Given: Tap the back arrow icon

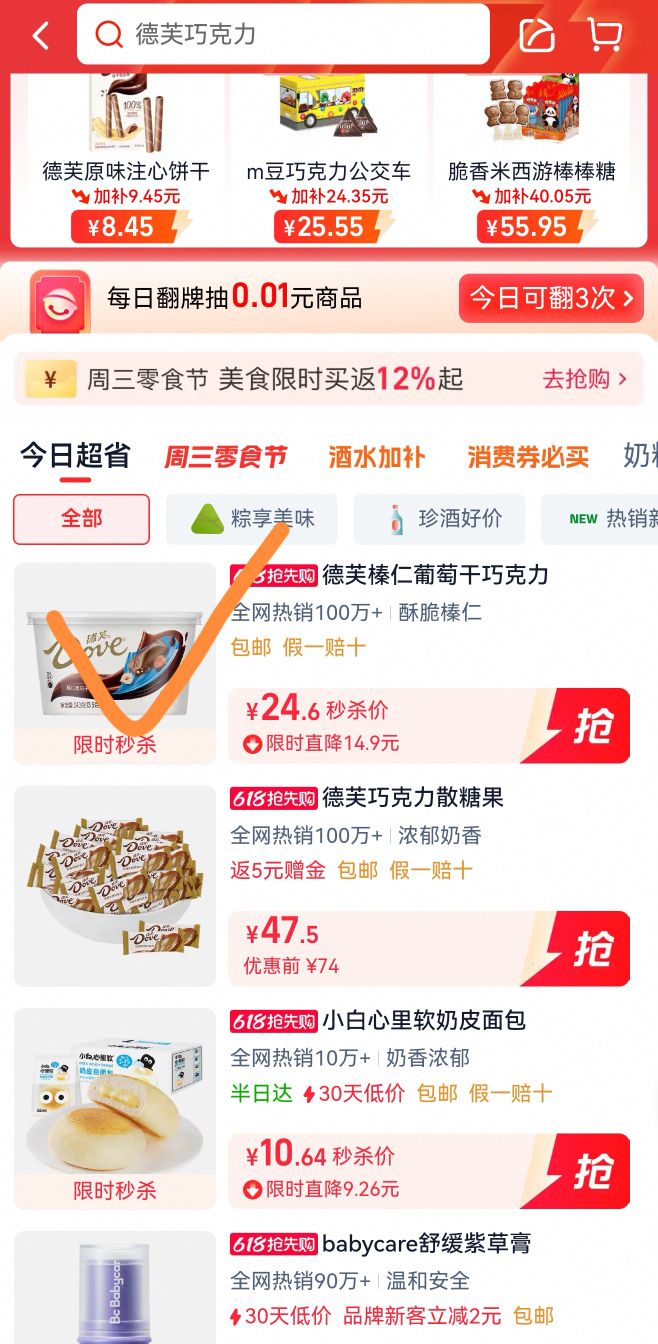Looking at the screenshot, I should tap(40, 36).
